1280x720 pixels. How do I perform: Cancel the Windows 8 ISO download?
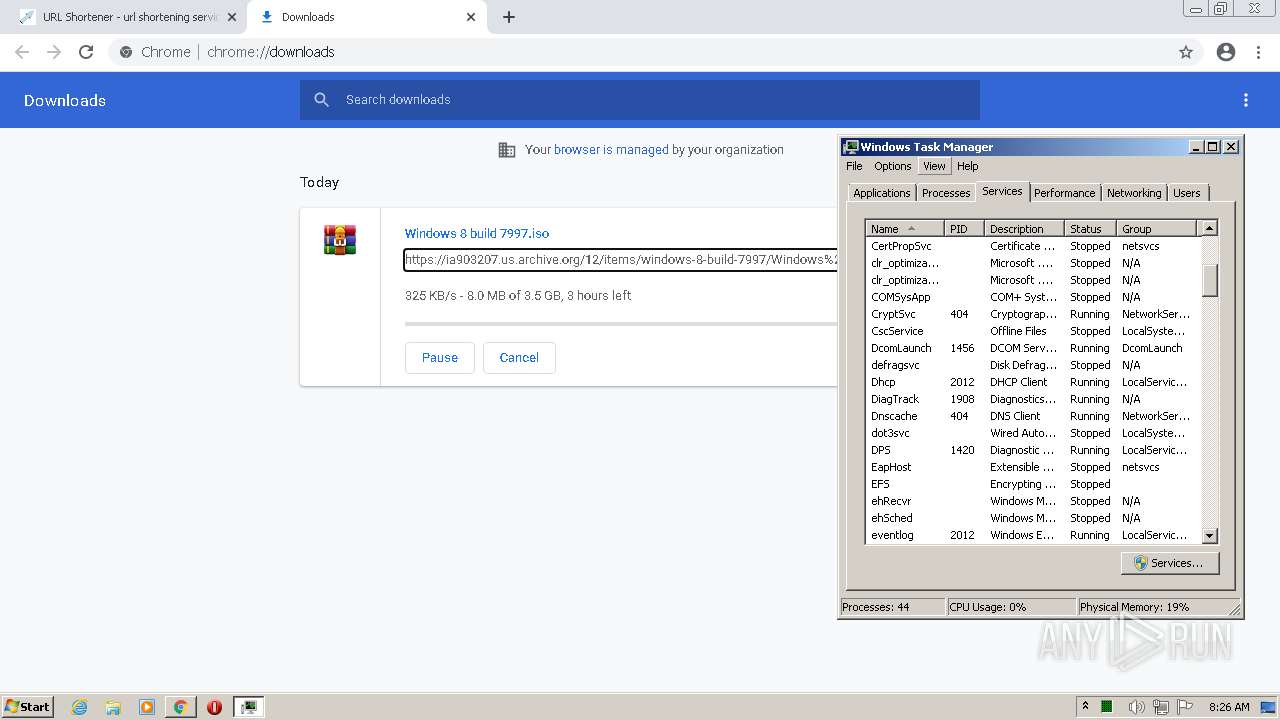(x=519, y=358)
